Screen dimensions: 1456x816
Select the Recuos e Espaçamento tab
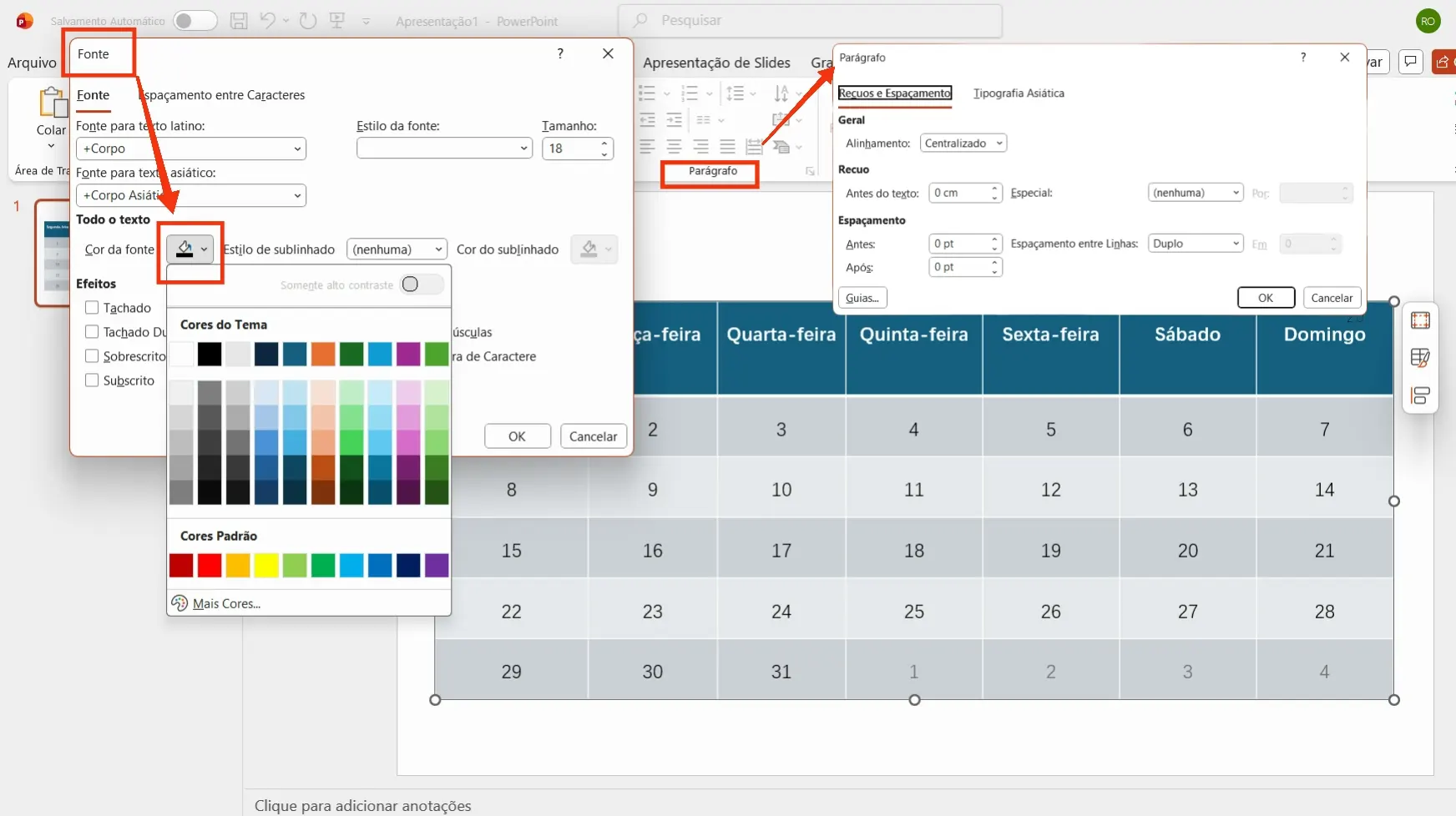894,93
